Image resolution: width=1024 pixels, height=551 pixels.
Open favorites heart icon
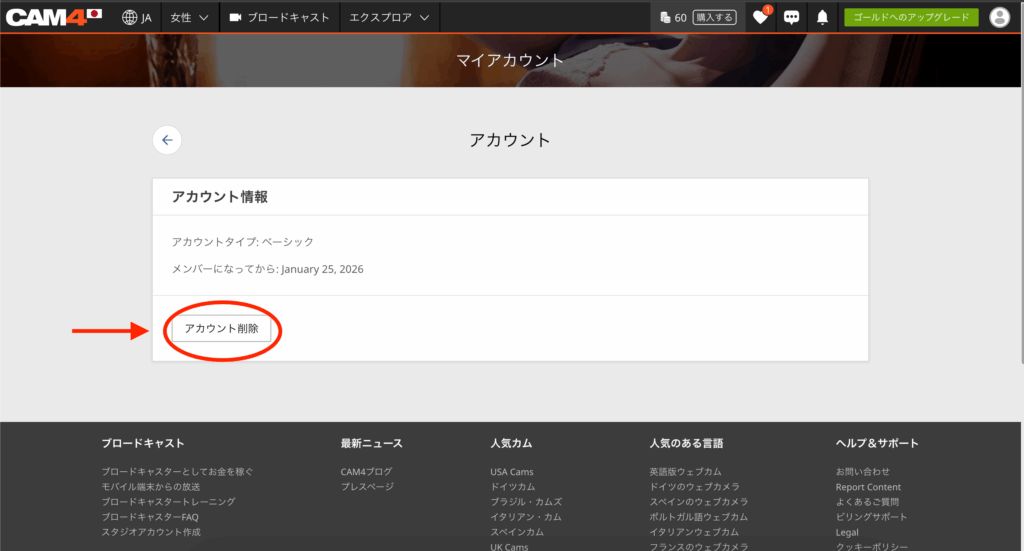pos(760,17)
